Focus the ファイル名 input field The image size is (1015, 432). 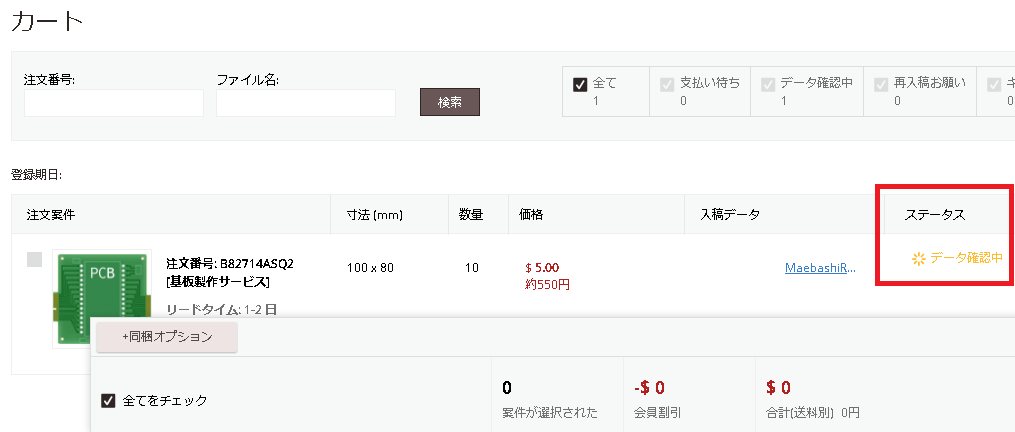pos(306,103)
